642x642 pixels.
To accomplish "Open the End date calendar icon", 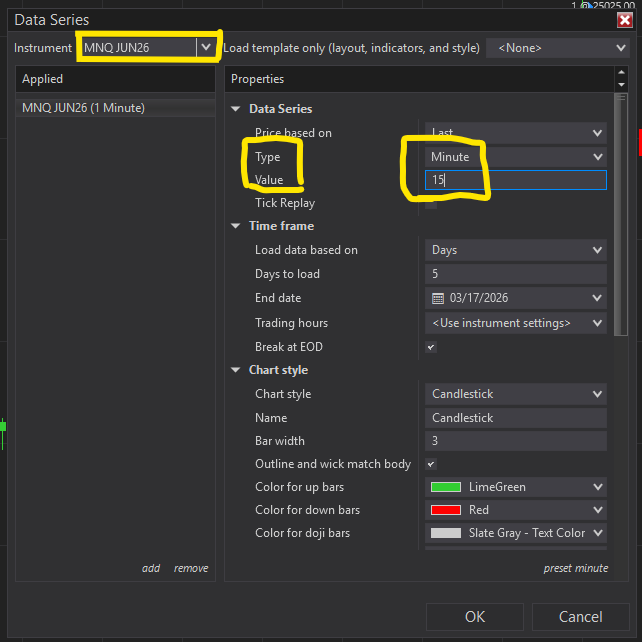I will [438, 298].
